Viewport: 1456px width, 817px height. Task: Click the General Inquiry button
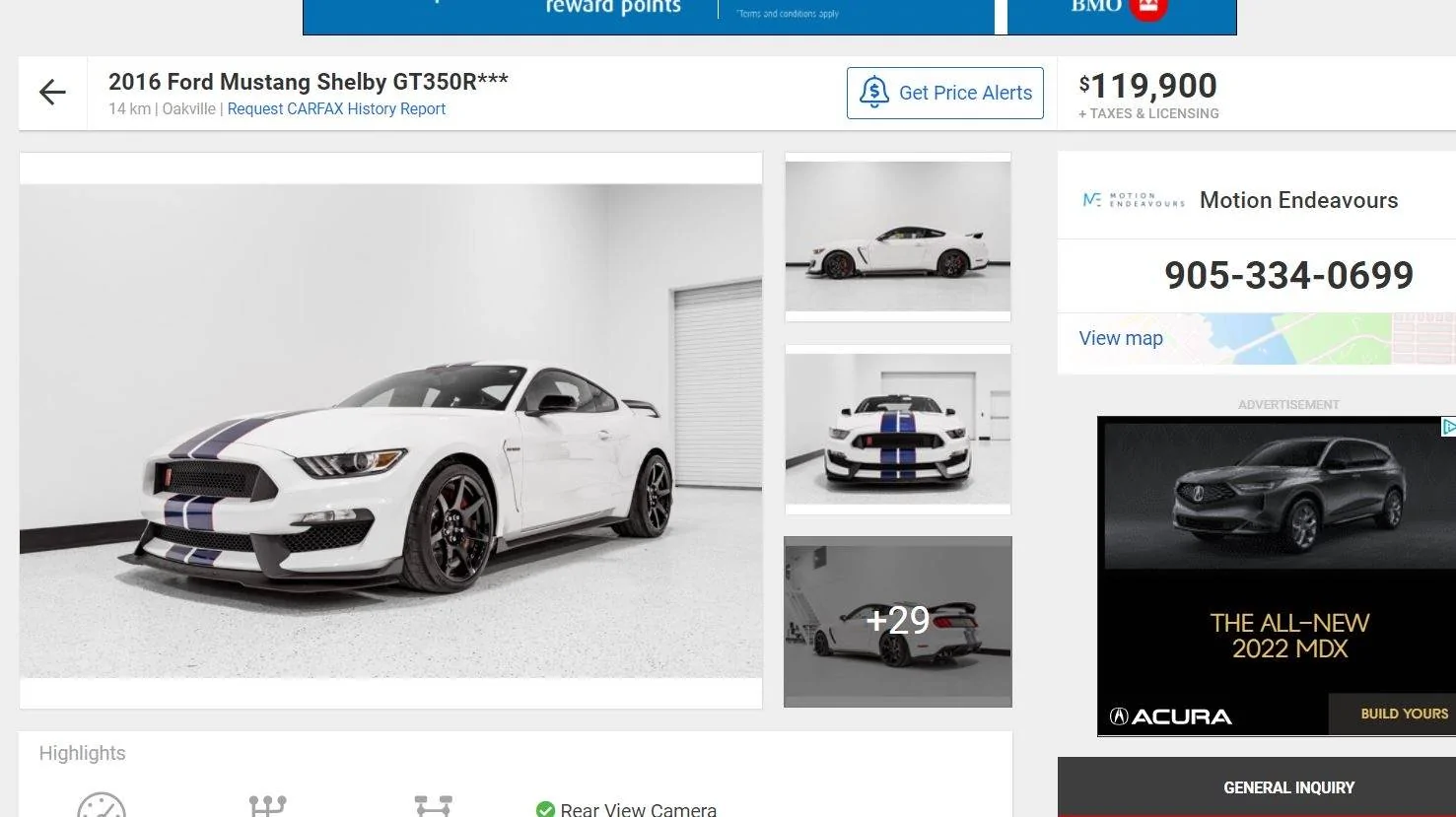[1257, 787]
